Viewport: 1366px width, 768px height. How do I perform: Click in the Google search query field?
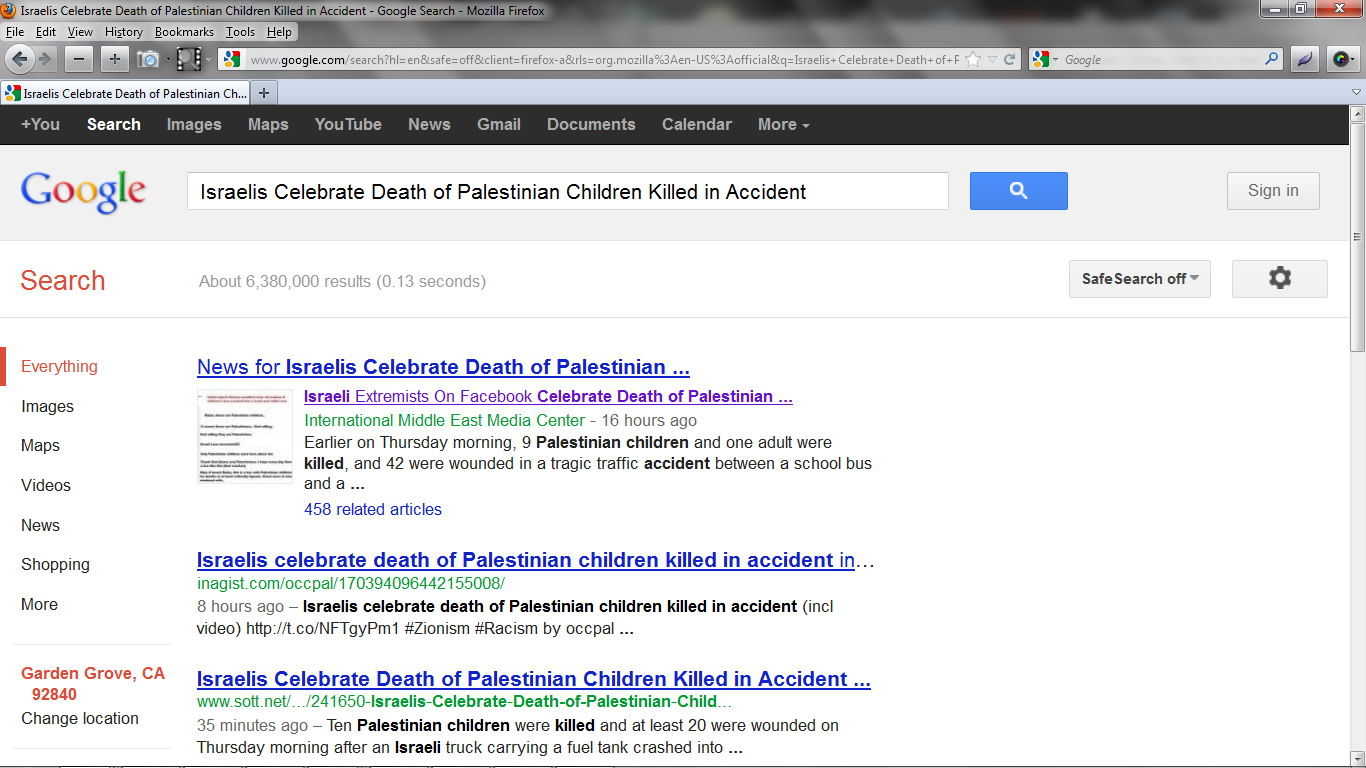click(x=568, y=191)
